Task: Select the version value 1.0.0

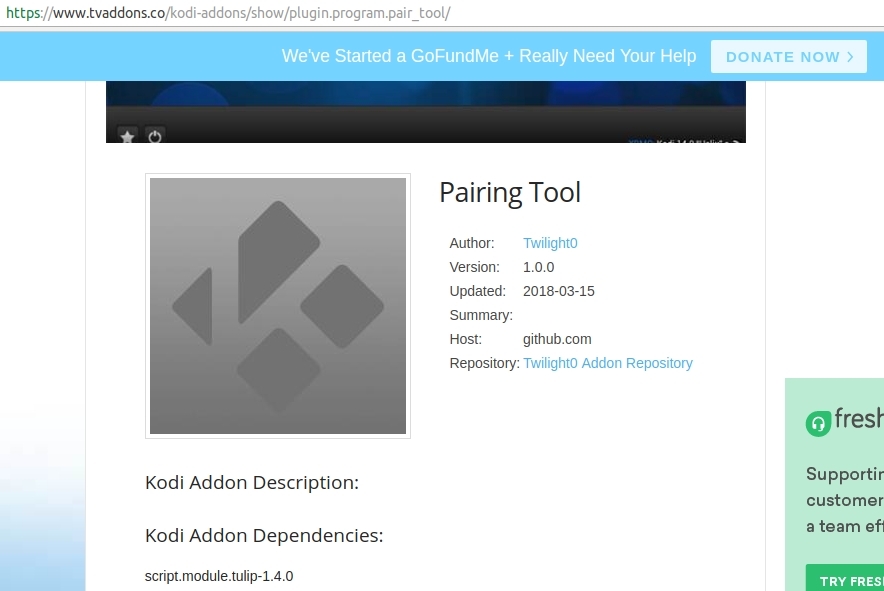Action: 538,267
